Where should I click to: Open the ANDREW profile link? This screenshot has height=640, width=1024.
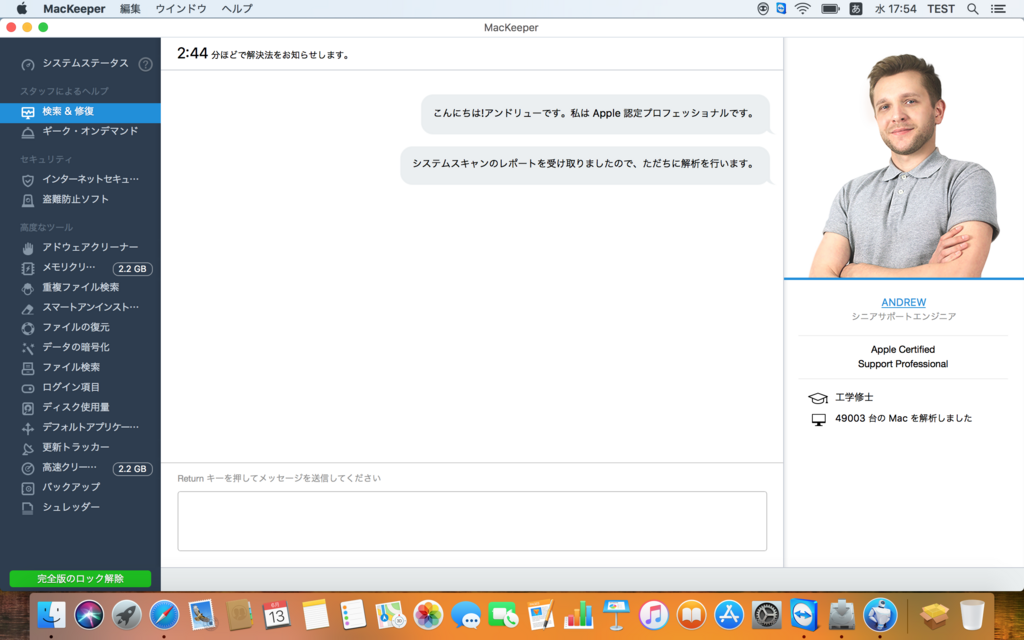pyautogui.click(x=903, y=302)
